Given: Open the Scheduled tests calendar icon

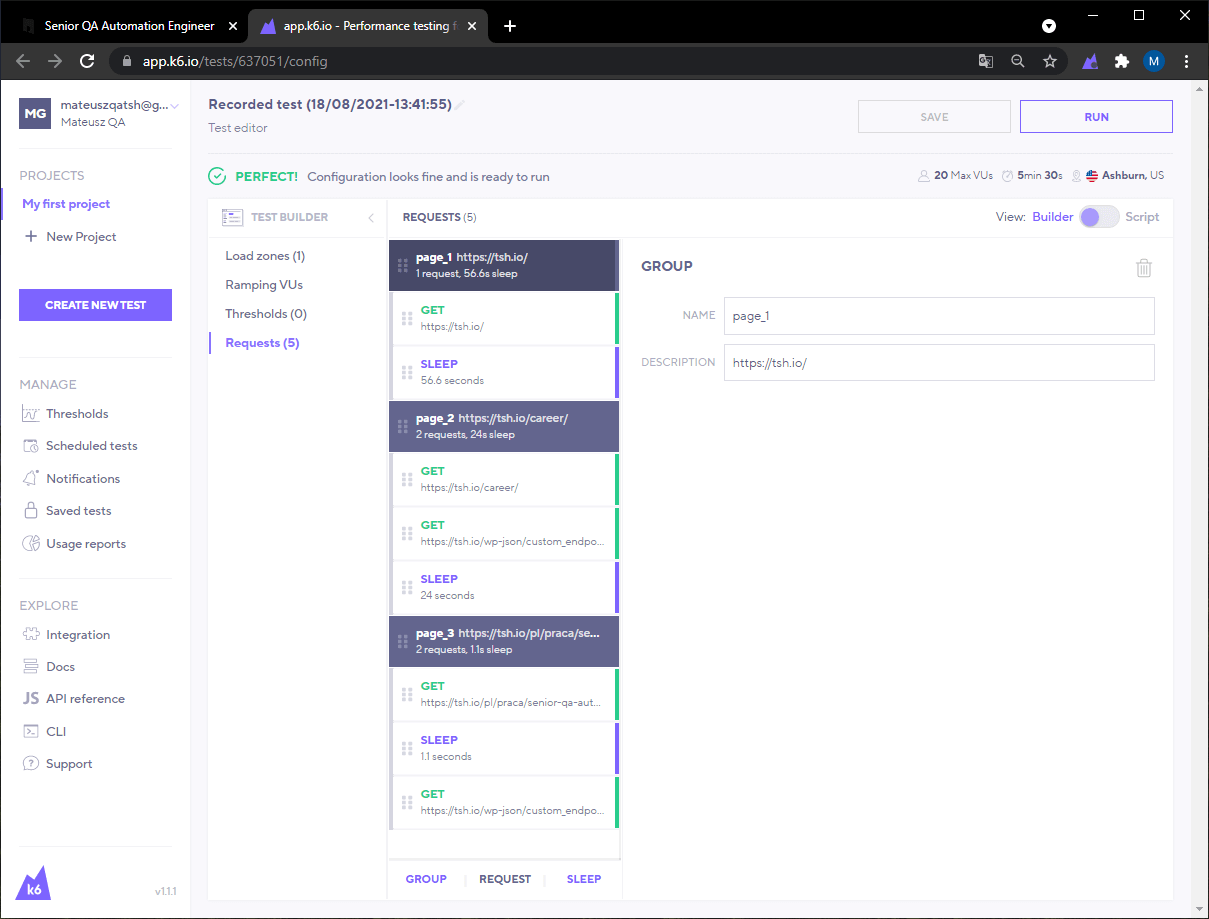Looking at the screenshot, I should 30,446.
